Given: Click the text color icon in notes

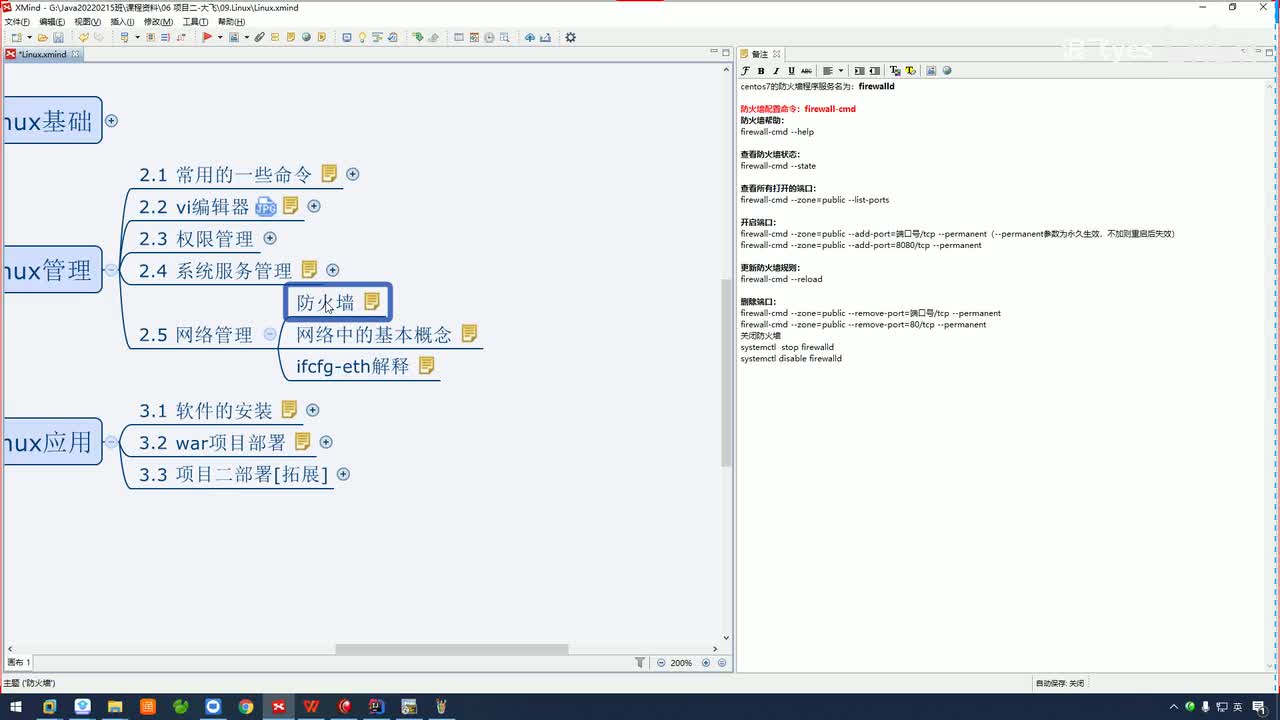Looking at the screenshot, I should tap(895, 71).
